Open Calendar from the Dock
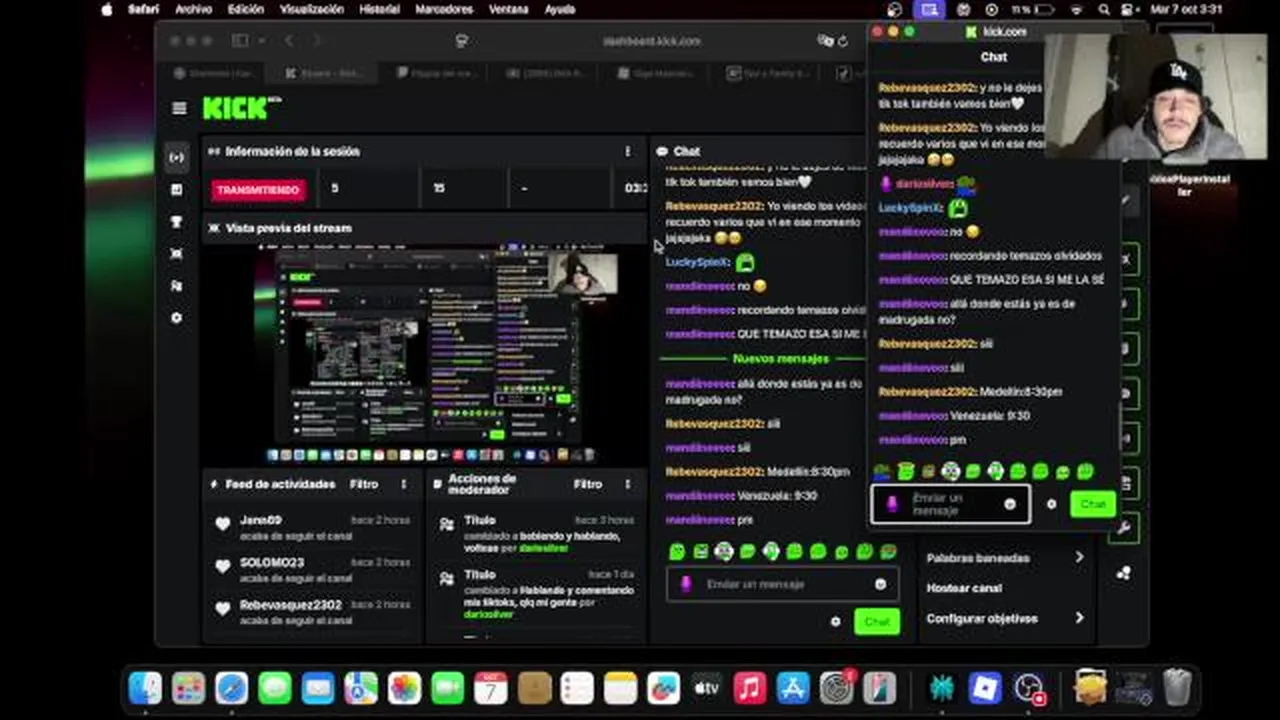Screen dimensions: 1280x720 (490, 688)
